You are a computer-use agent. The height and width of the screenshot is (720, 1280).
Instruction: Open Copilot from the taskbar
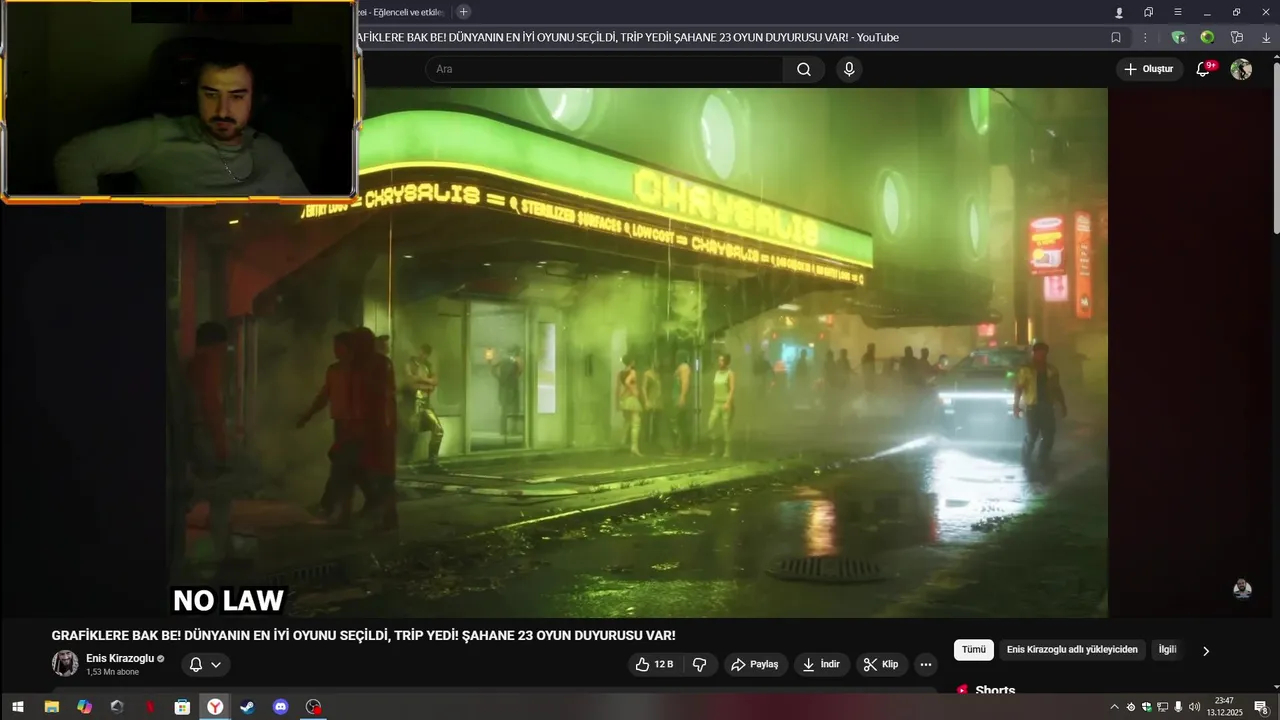84,707
